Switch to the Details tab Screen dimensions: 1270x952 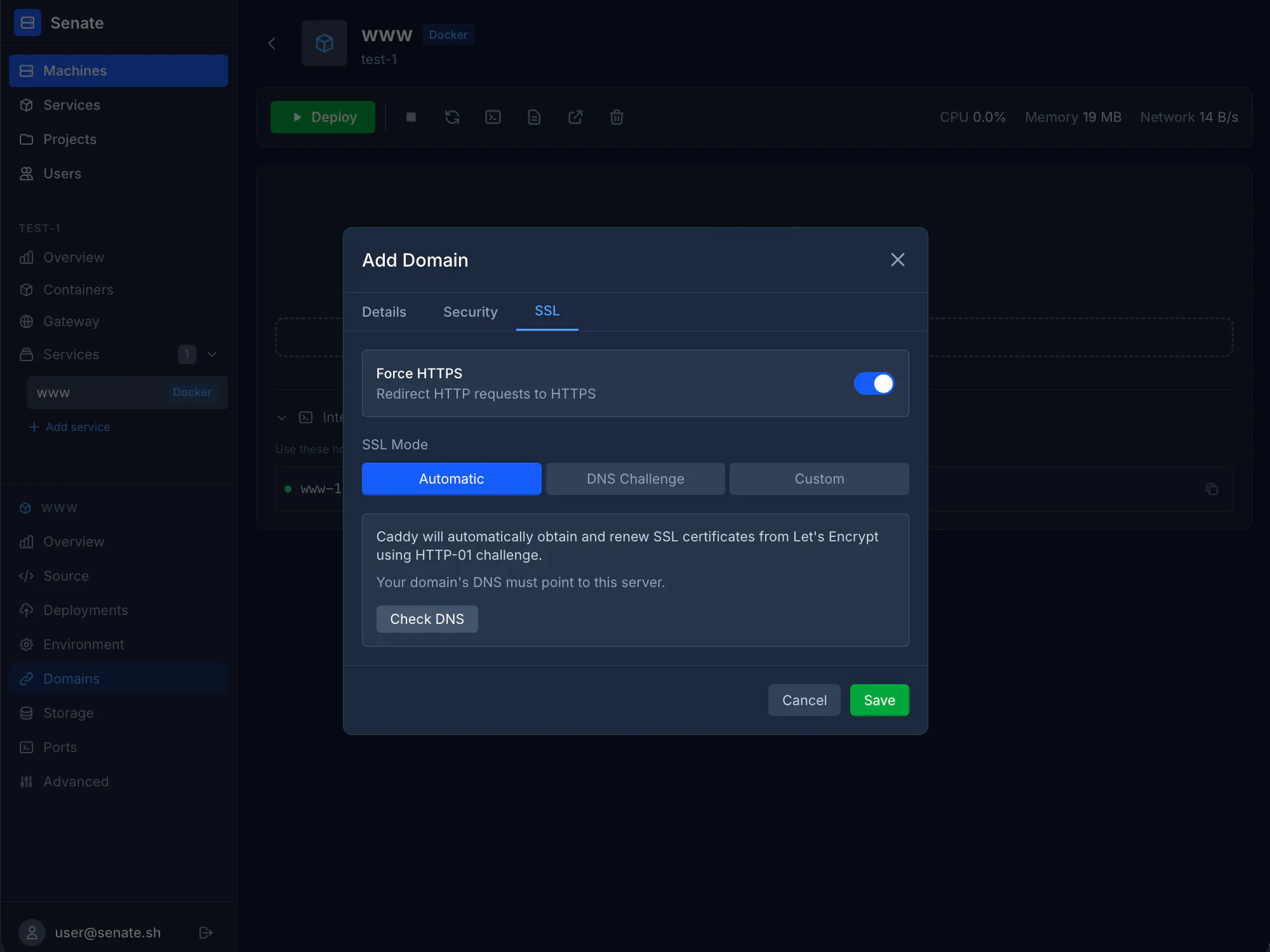tap(384, 312)
